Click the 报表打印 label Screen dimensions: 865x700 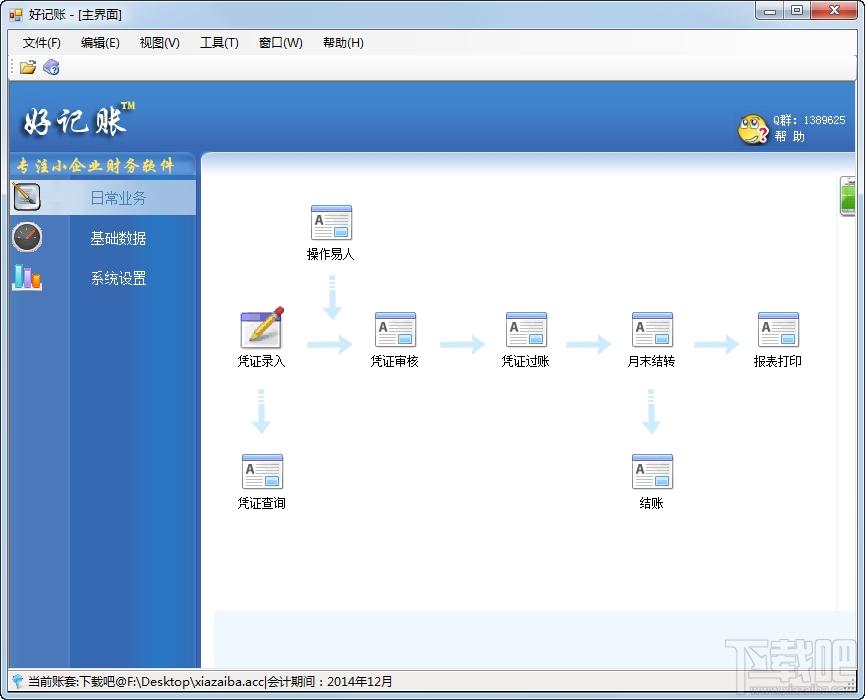coord(777,361)
